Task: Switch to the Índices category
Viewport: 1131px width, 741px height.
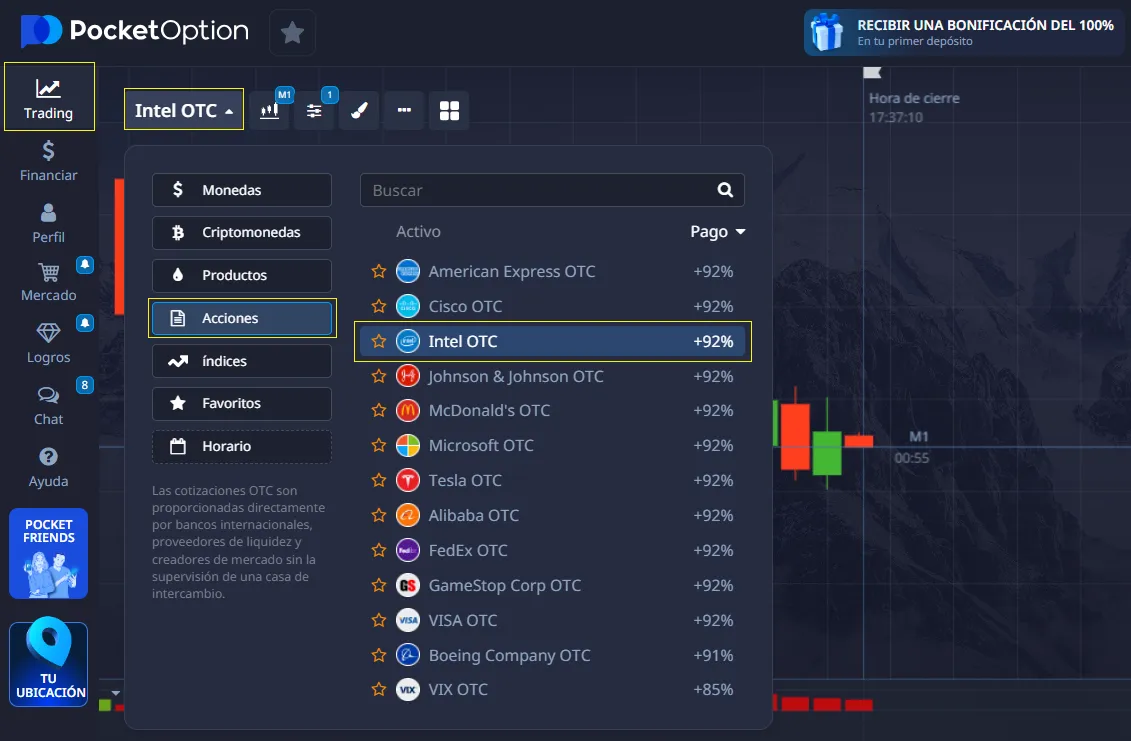Action: (x=242, y=361)
